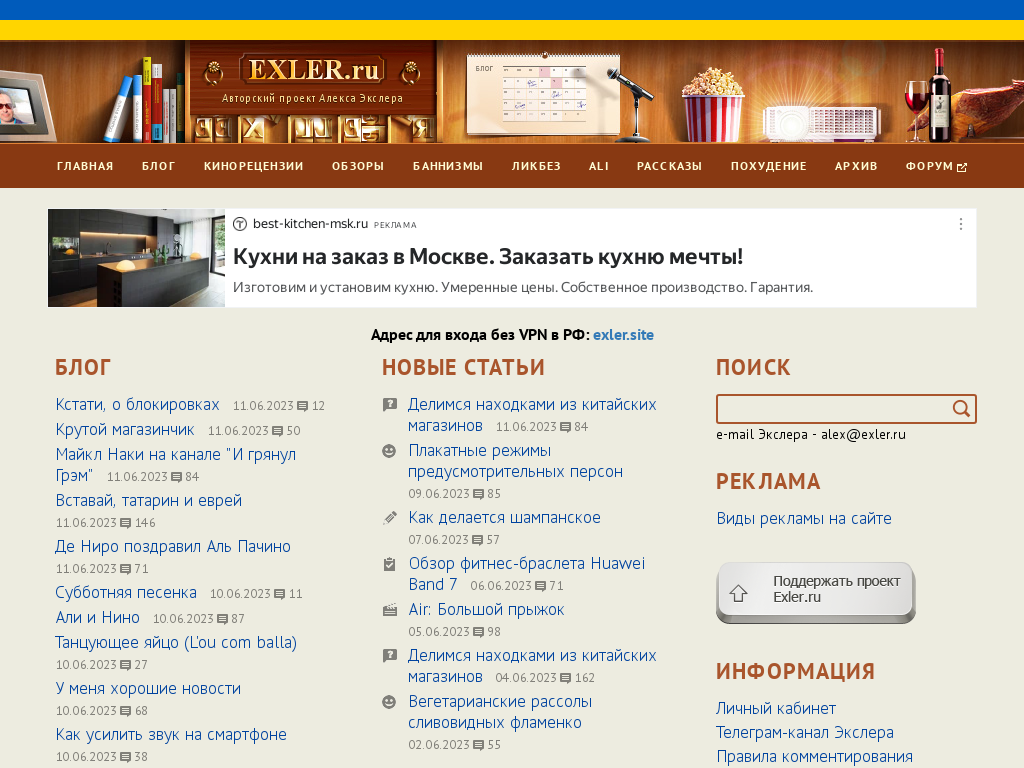Open 'Как усилить звук на смартфоне' post

(x=171, y=735)
